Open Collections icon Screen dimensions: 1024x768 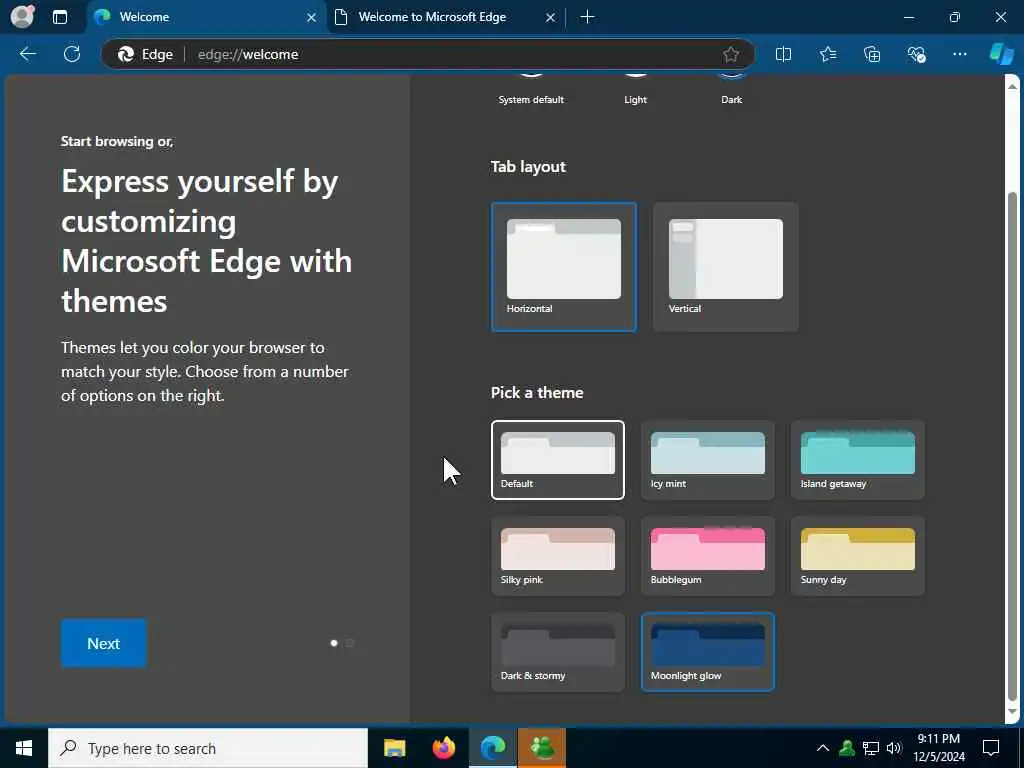coord(872,54)
